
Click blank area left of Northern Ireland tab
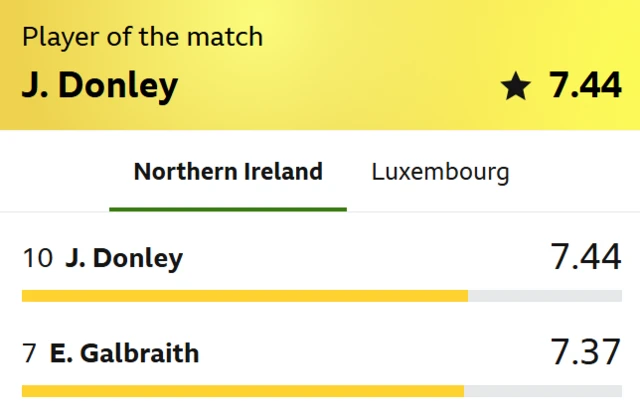click(x=55, y=171)
